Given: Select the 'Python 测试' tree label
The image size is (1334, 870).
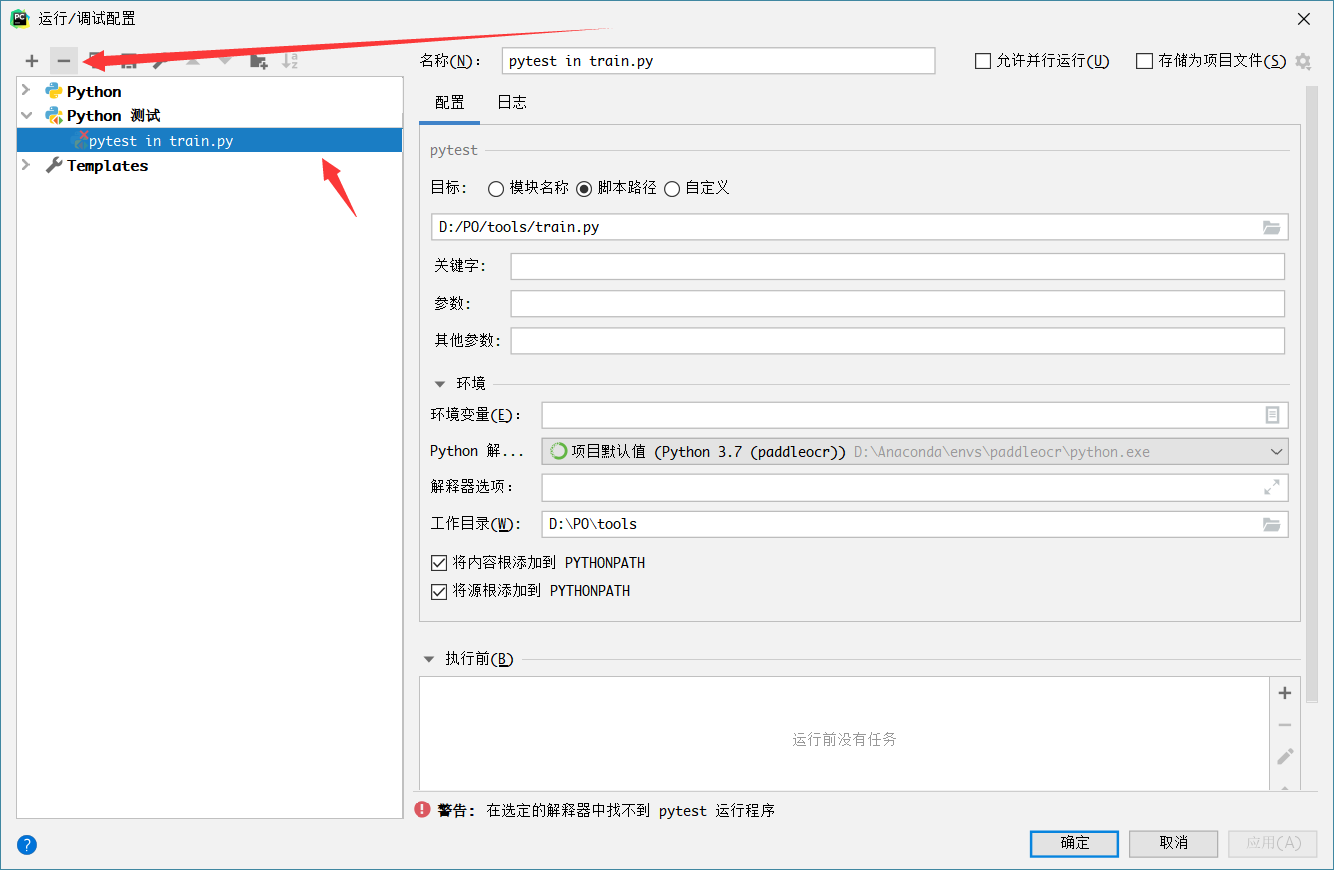Looking at the screenshot, I should pyautogui.click(x=113, y=116).
